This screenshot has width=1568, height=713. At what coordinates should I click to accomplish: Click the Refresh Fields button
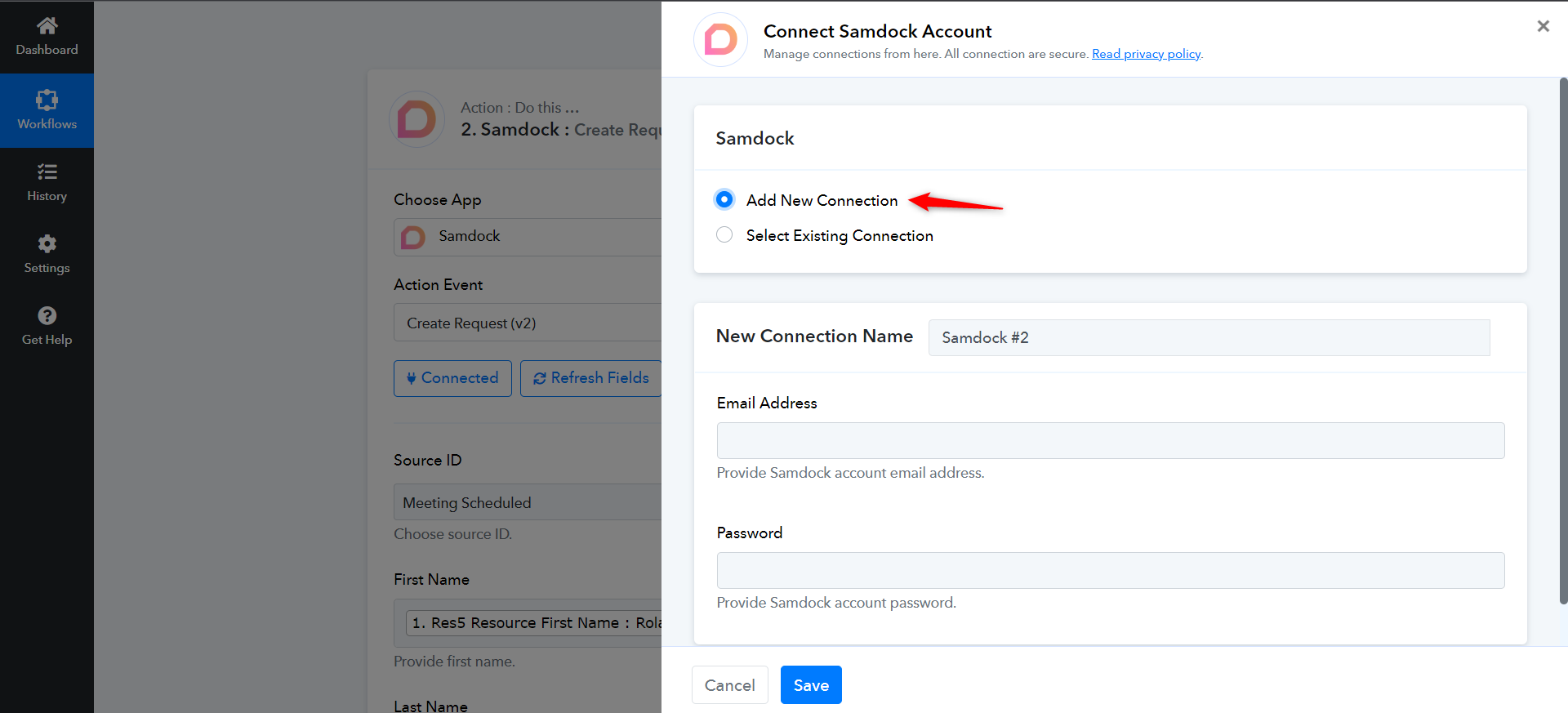click(x=590, y=378)
